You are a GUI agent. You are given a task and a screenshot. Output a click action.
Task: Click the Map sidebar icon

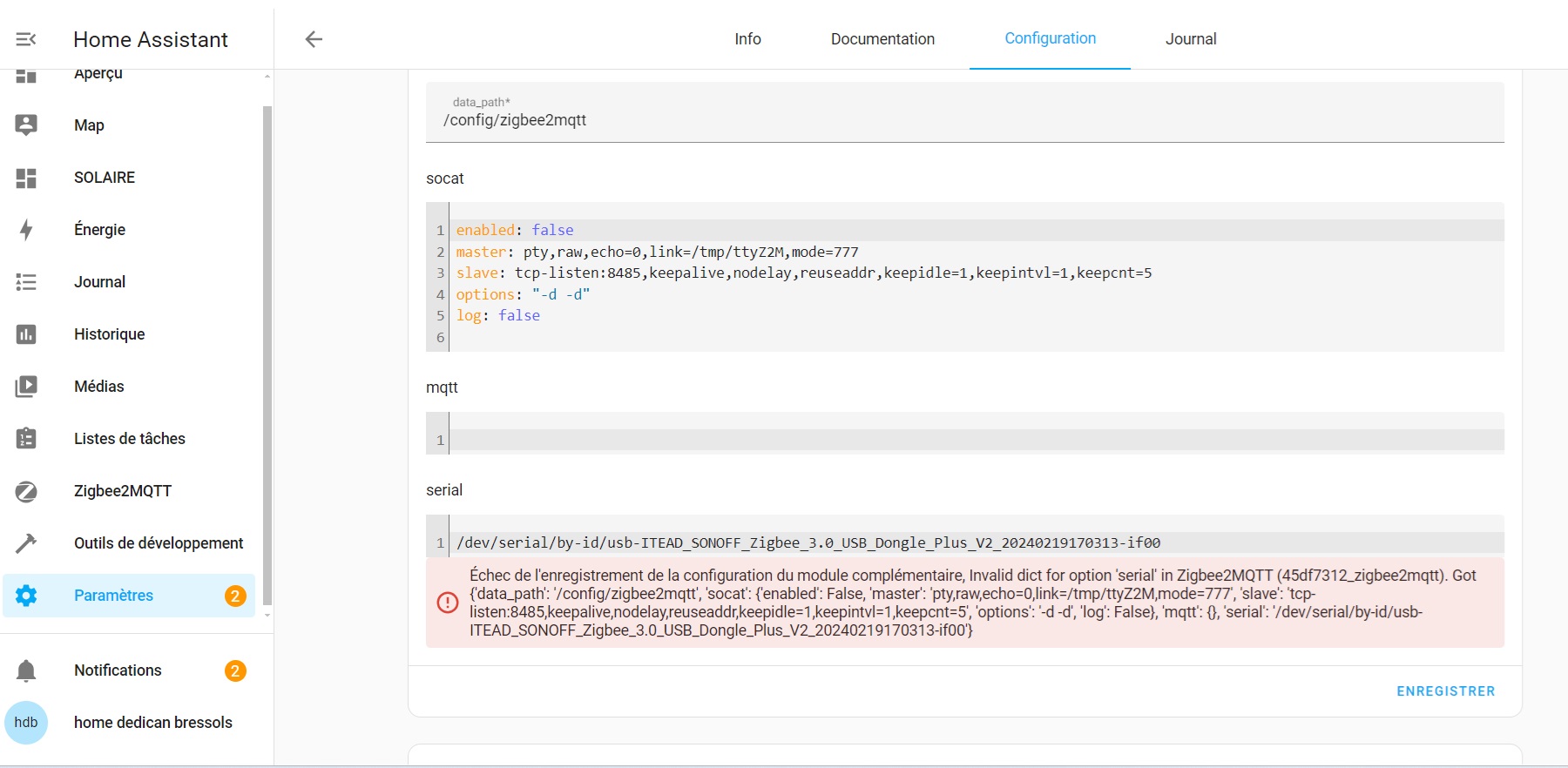(26, 125)
